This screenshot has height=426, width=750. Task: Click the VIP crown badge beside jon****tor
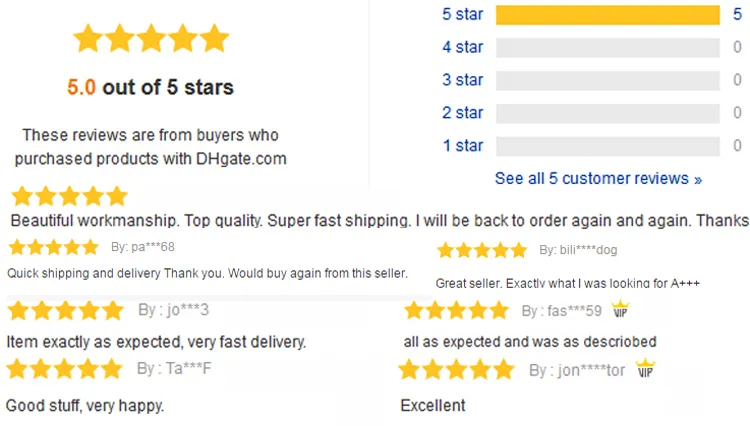tap(645, 368)
